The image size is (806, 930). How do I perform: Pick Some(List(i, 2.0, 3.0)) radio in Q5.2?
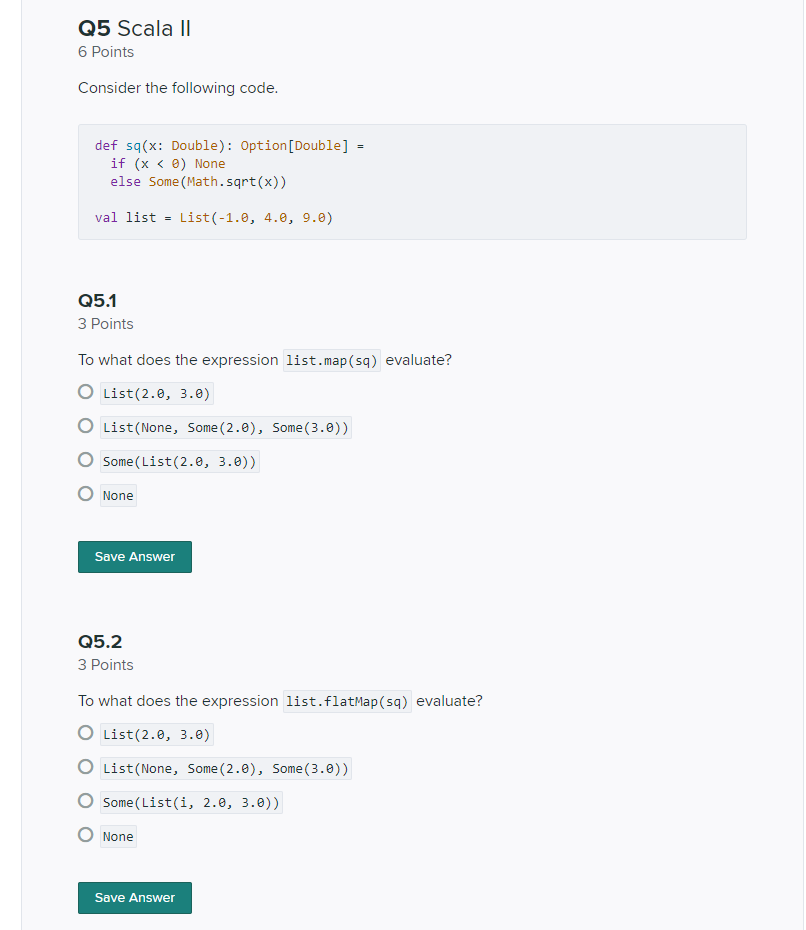[85, 801]
